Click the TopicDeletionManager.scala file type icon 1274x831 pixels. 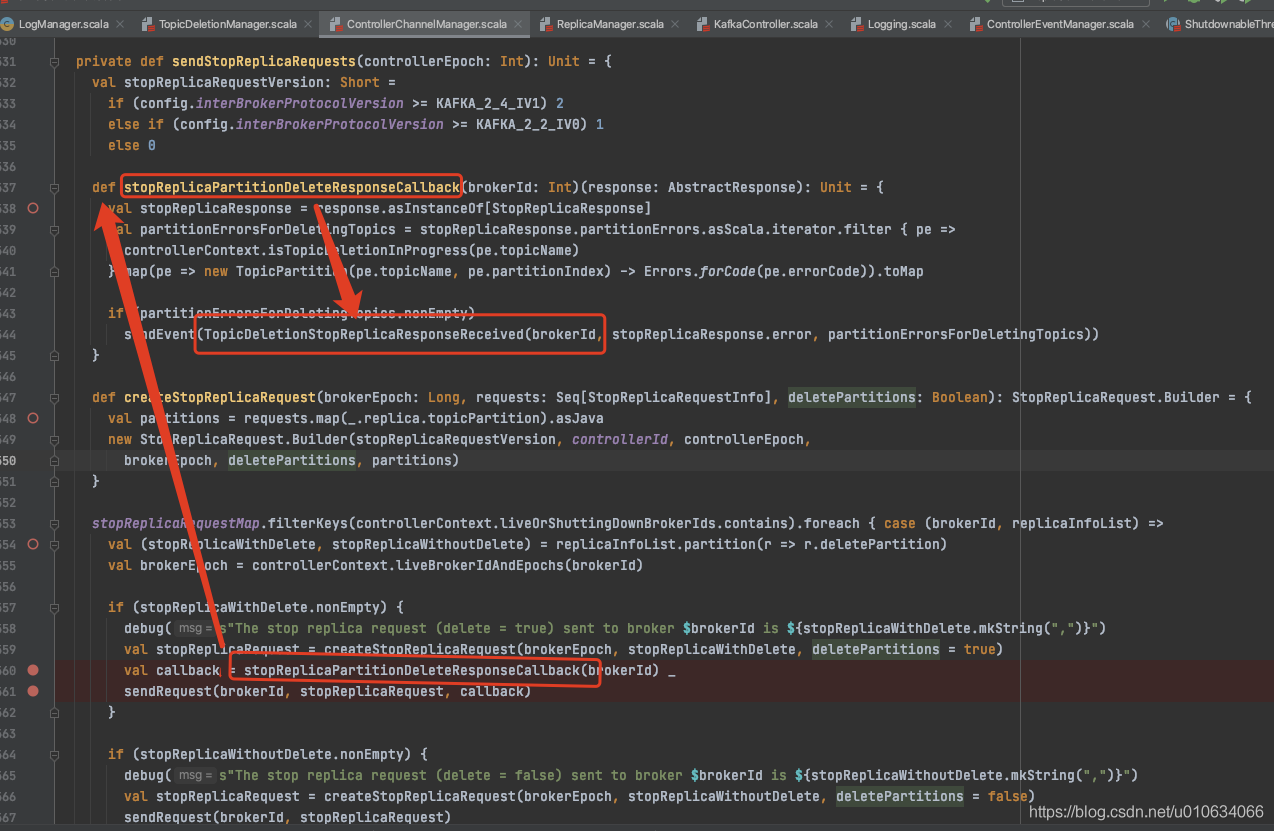[x=148, y=24]
